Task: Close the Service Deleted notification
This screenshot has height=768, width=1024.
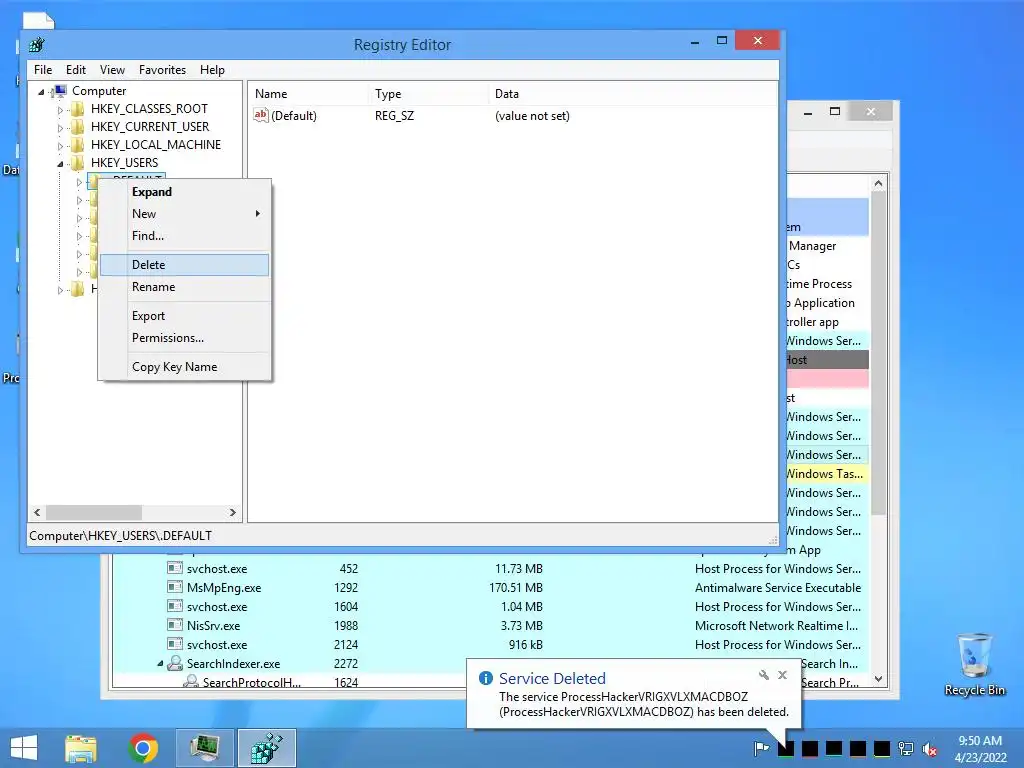Action: coord(782,675)
